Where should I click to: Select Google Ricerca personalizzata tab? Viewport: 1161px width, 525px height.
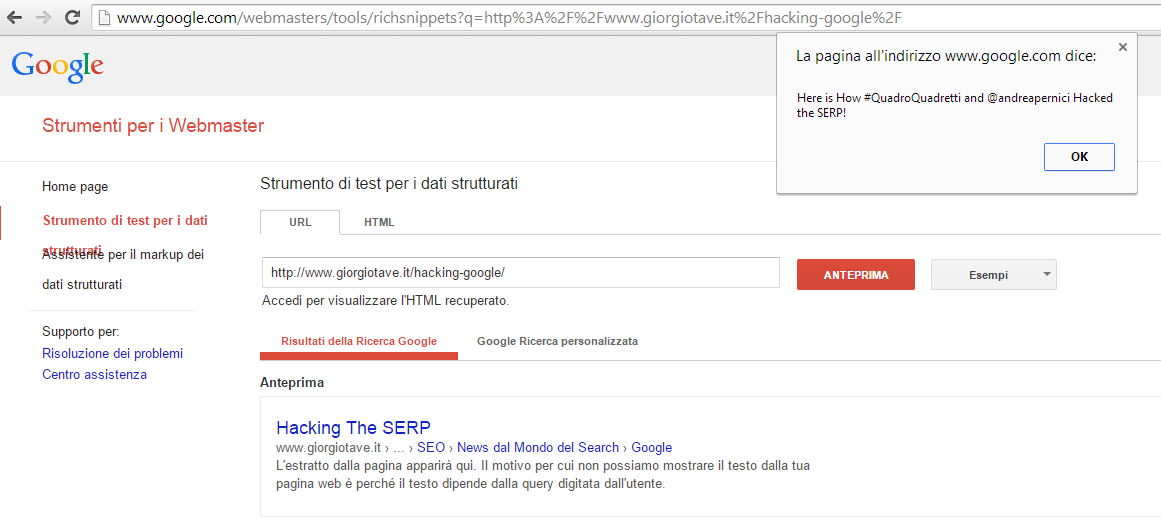click(x=558, y=341)
